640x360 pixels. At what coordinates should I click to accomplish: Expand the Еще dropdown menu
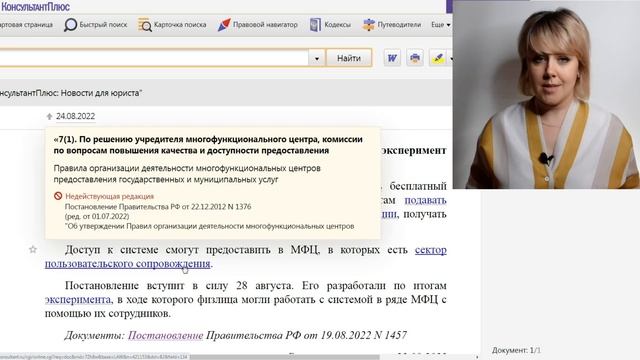(x=441, y=25)
